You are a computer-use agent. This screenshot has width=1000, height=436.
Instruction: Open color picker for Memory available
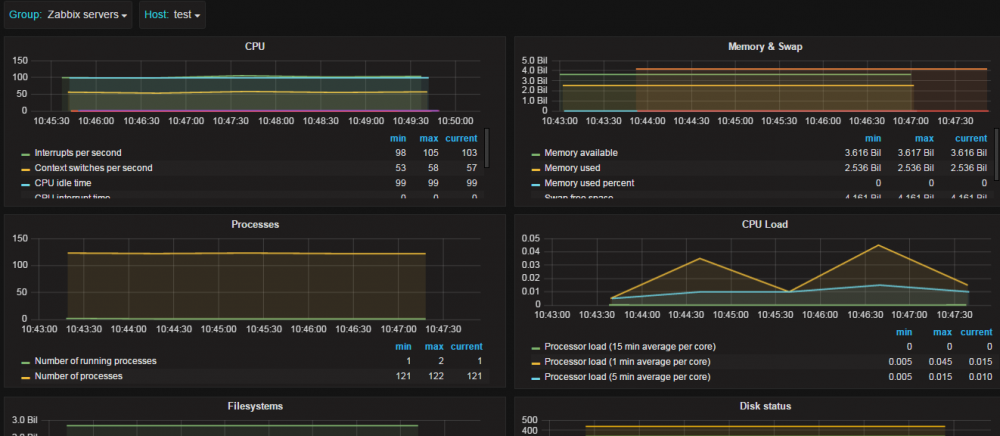536,154
